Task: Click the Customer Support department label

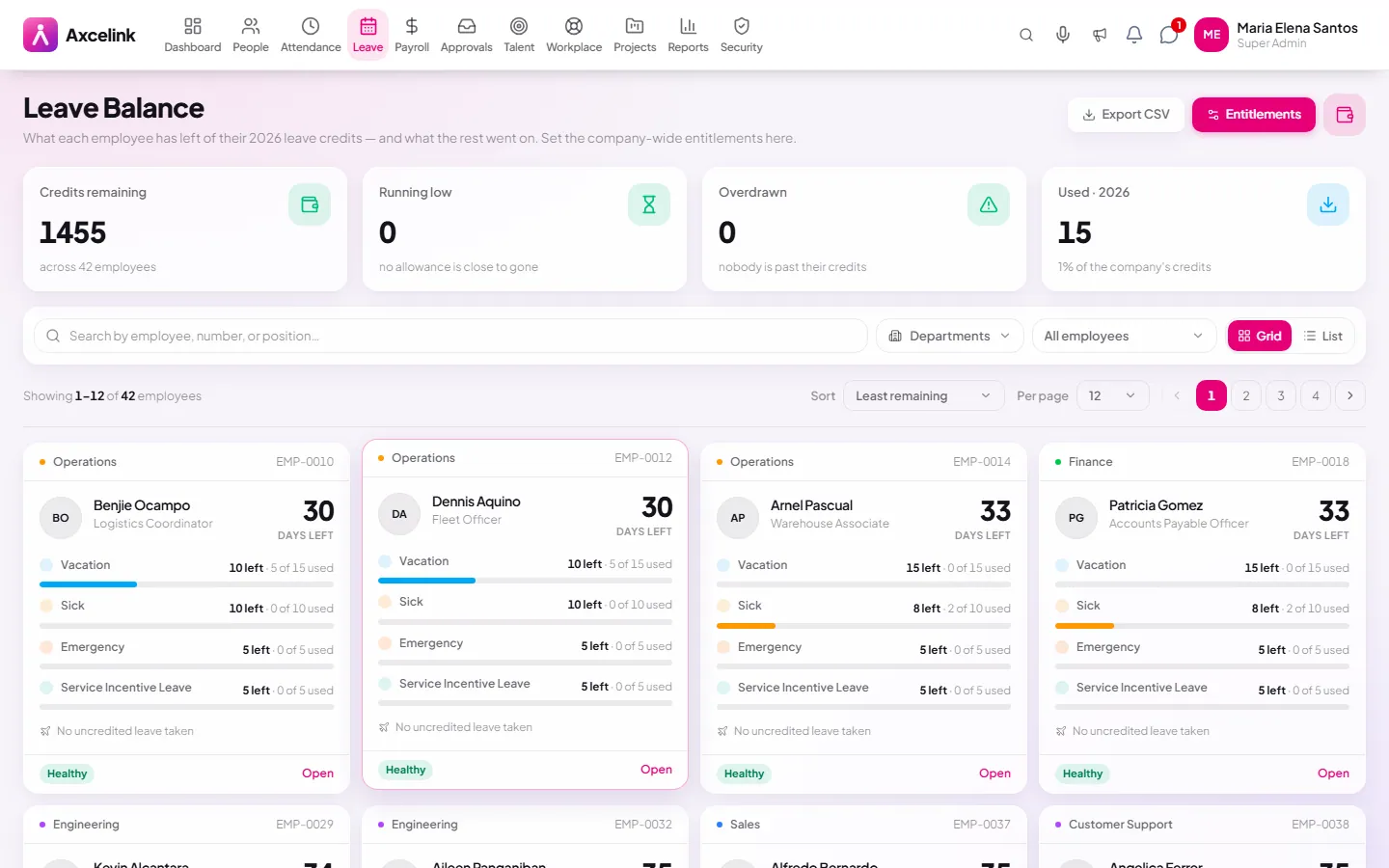Action: coord(1121,825)
